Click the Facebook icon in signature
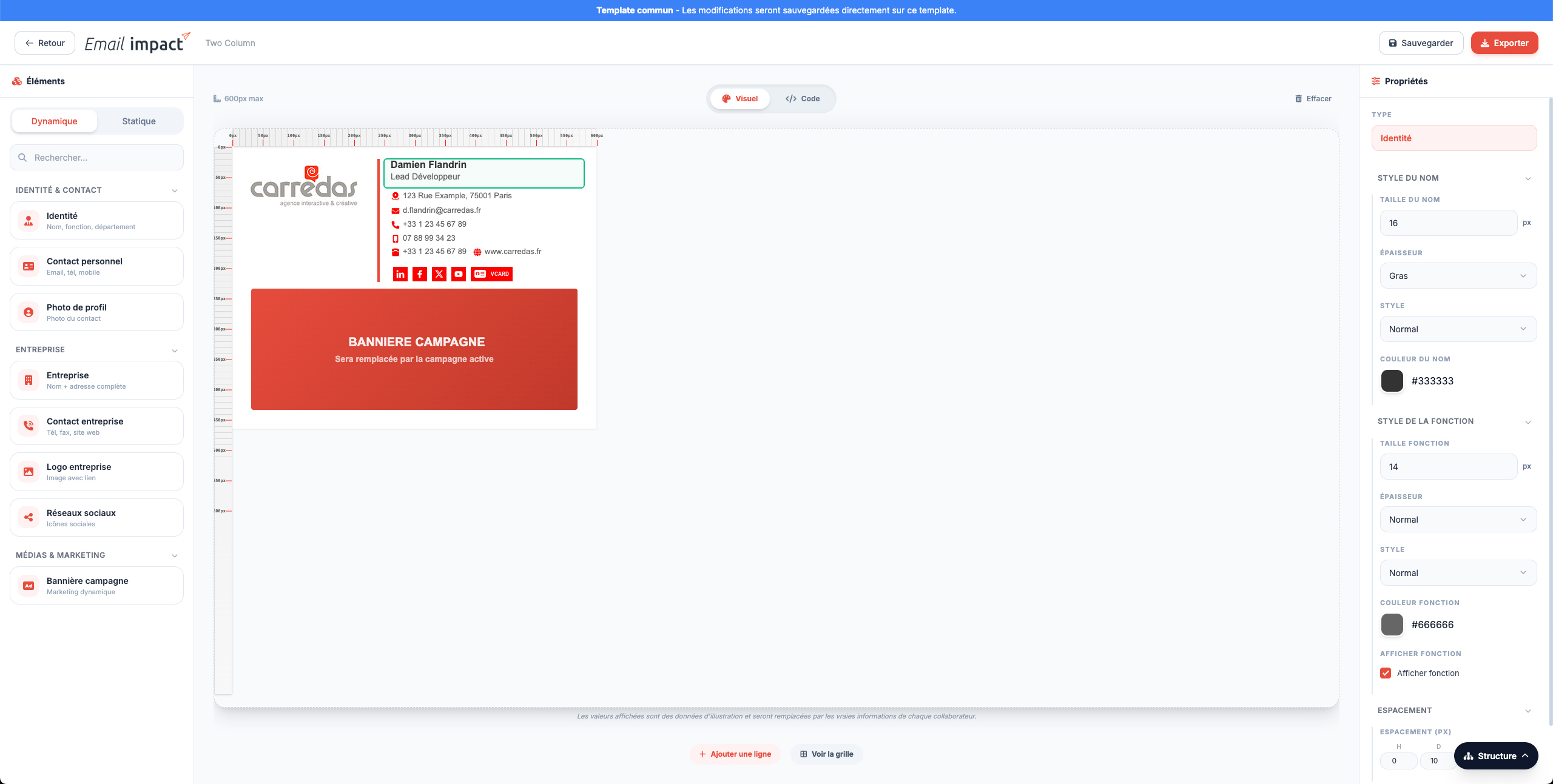This screenshot has width=1553, height=784. point(420,274)
